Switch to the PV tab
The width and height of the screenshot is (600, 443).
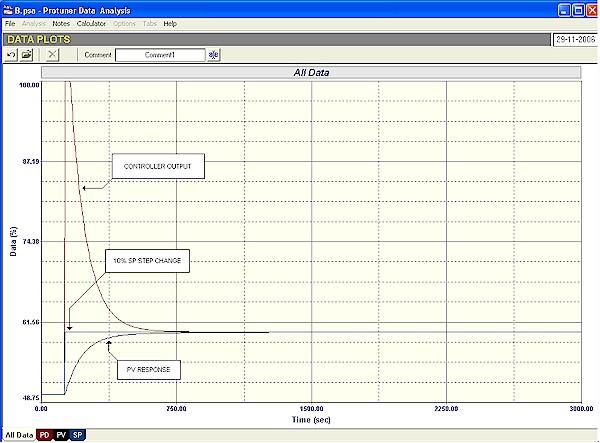coord(61,435)
